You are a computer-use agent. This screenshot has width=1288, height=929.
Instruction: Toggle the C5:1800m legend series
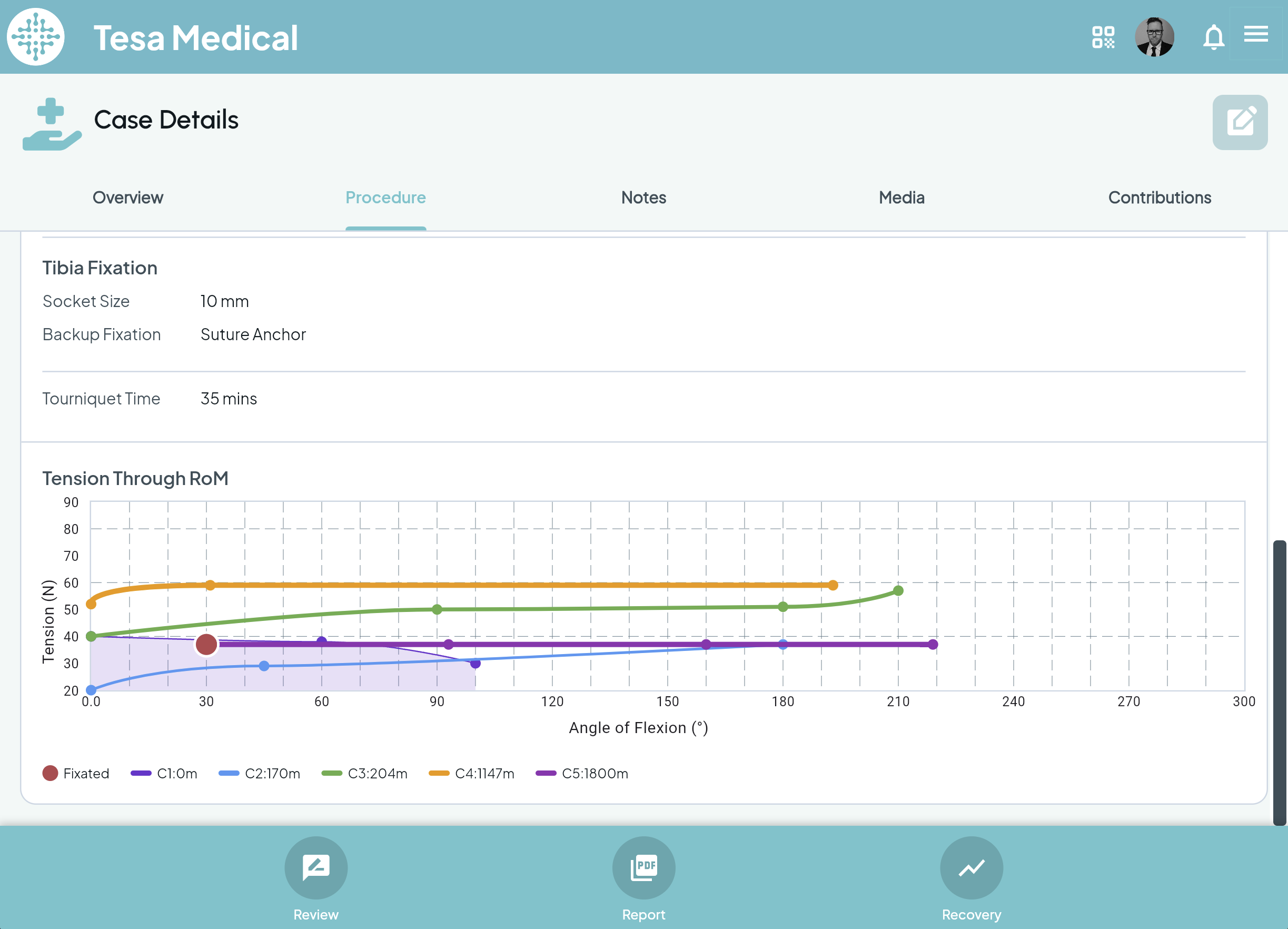click(581, 774)
